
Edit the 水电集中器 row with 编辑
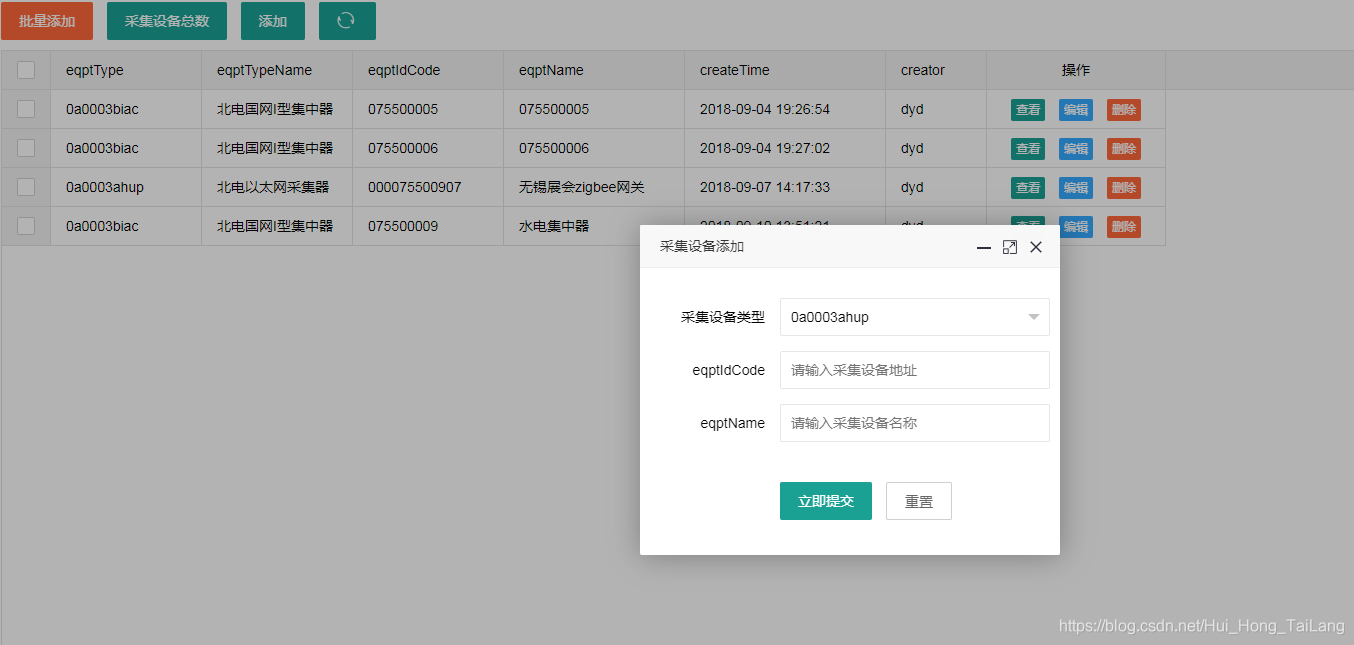click(1076, 227)
